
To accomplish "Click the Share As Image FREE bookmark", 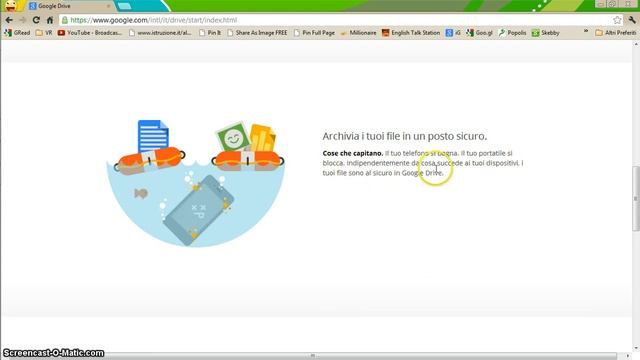I will click(x=258, y=33).
